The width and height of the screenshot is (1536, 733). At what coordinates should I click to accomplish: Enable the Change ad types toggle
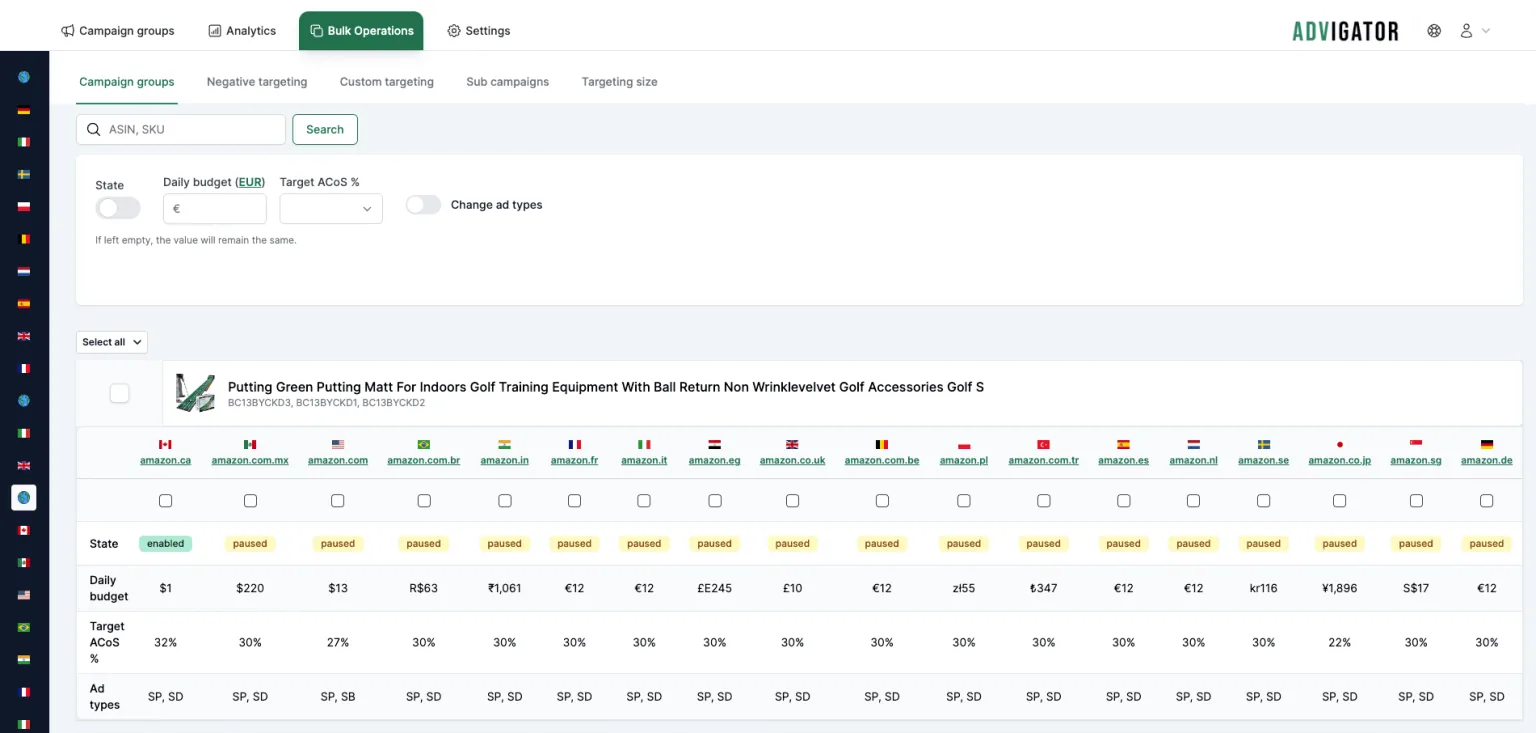pyautogui.click(x=423, y=204)
